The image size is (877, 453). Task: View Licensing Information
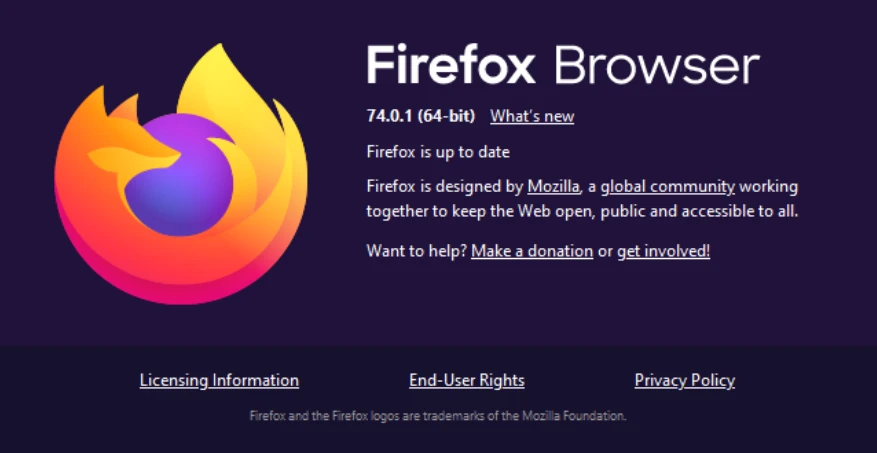click(x=219, y=380)
